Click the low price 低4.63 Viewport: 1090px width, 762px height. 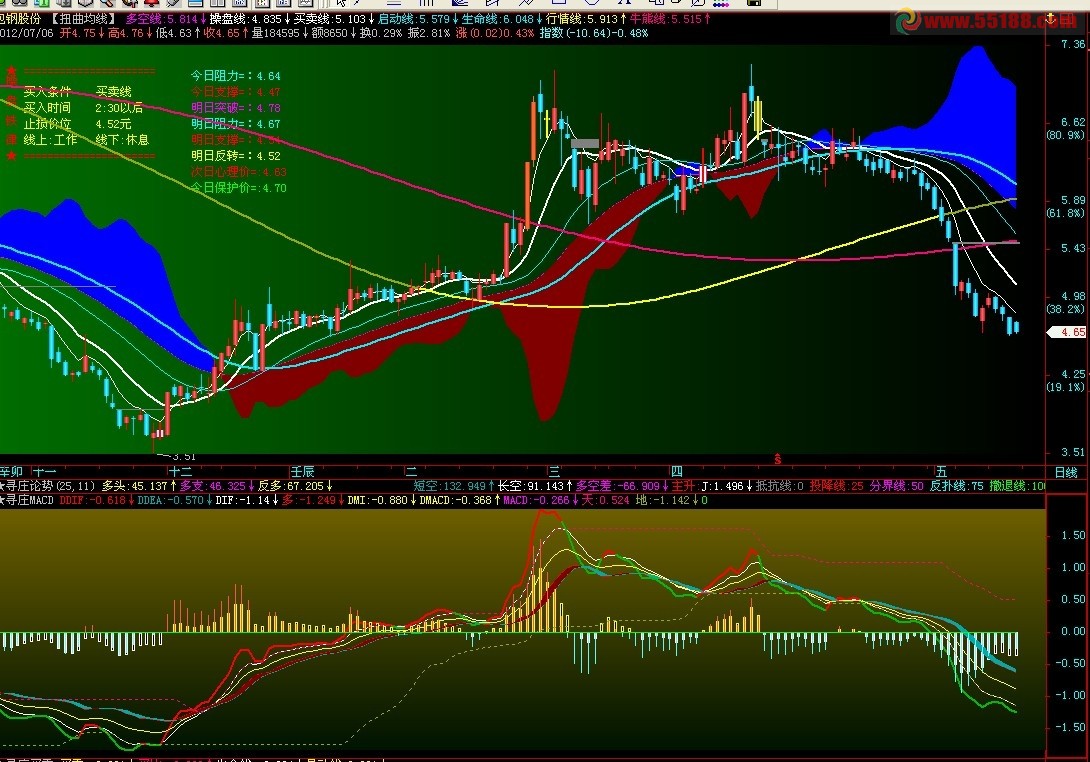click(173, 33)
